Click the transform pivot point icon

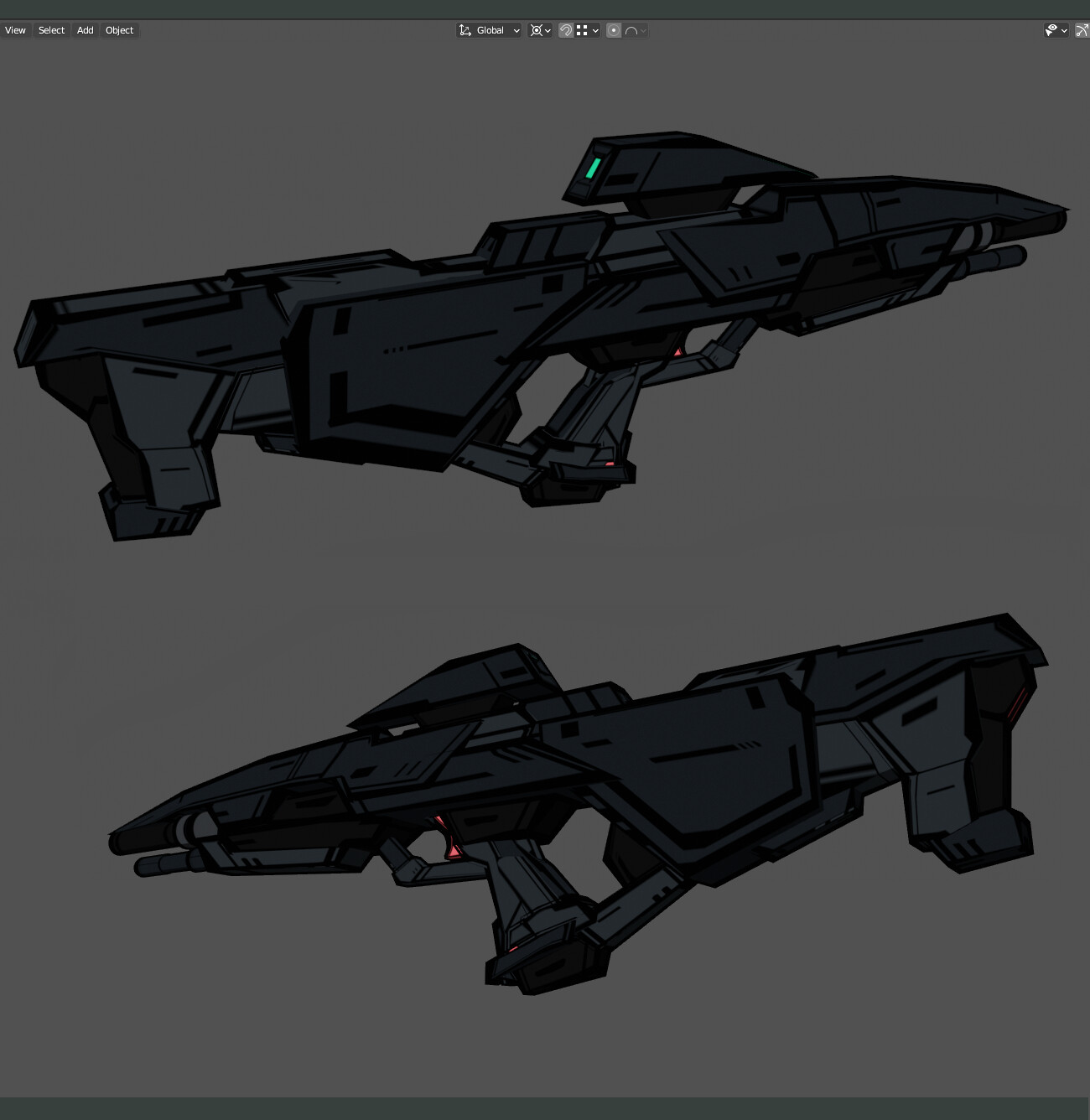(537, 30)
